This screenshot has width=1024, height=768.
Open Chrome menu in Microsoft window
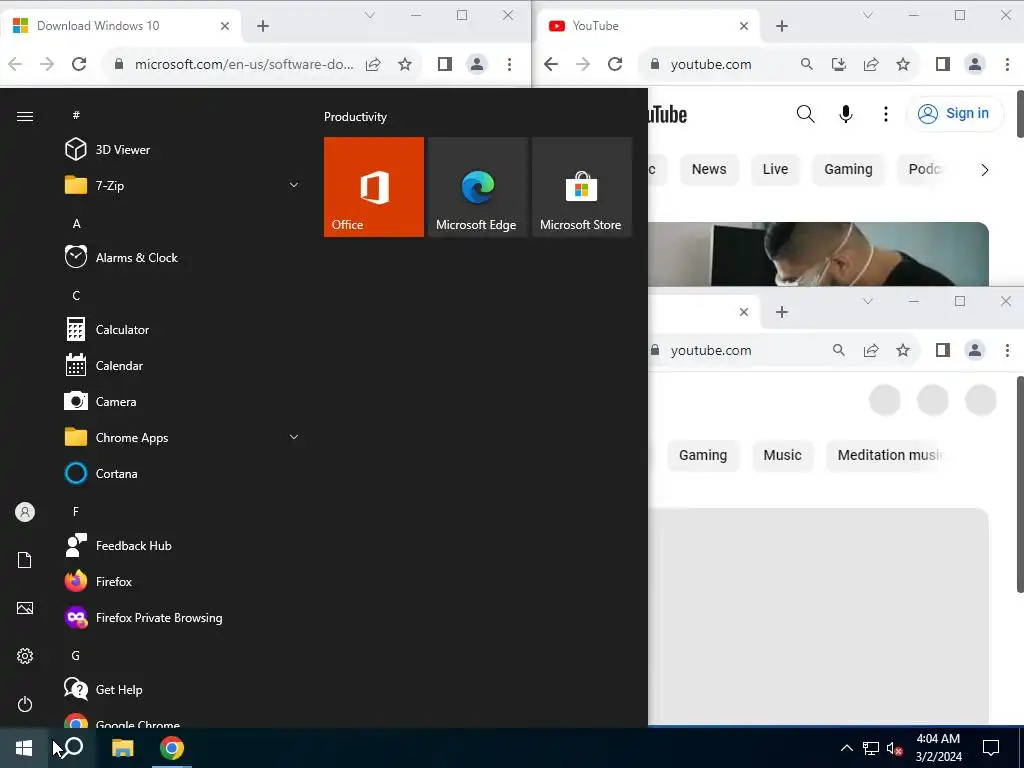tap(509, 64)
